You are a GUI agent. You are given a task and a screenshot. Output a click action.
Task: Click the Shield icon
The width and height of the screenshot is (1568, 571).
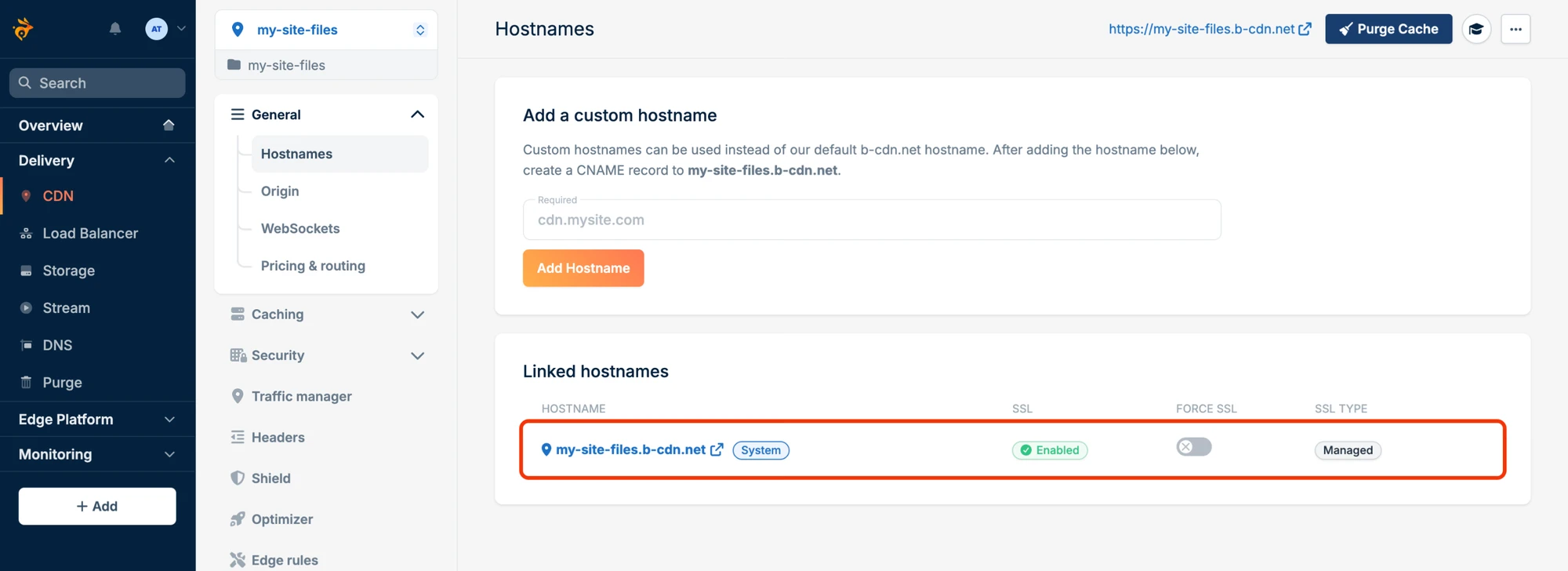238,478
